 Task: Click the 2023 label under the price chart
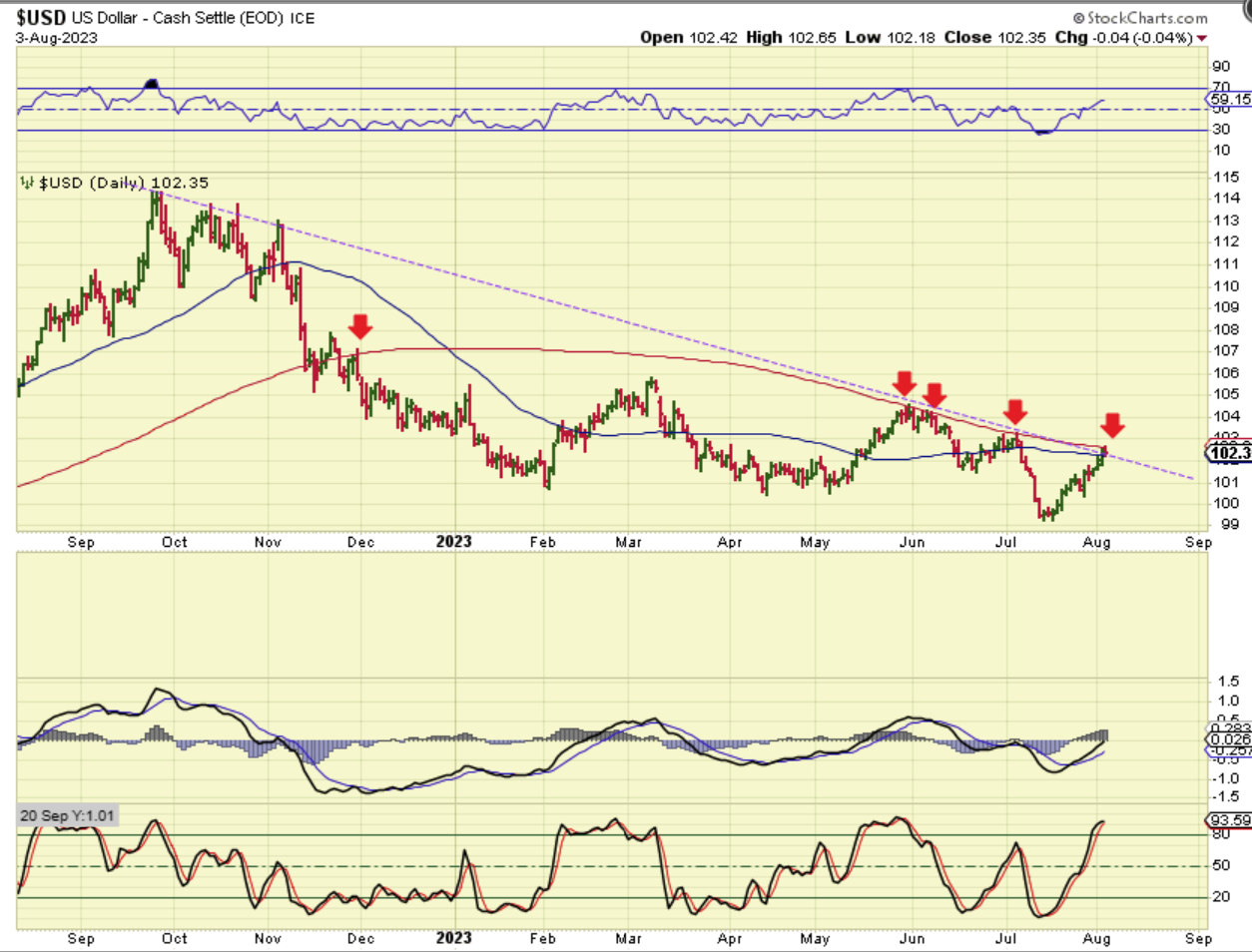[x=453, y=542]
